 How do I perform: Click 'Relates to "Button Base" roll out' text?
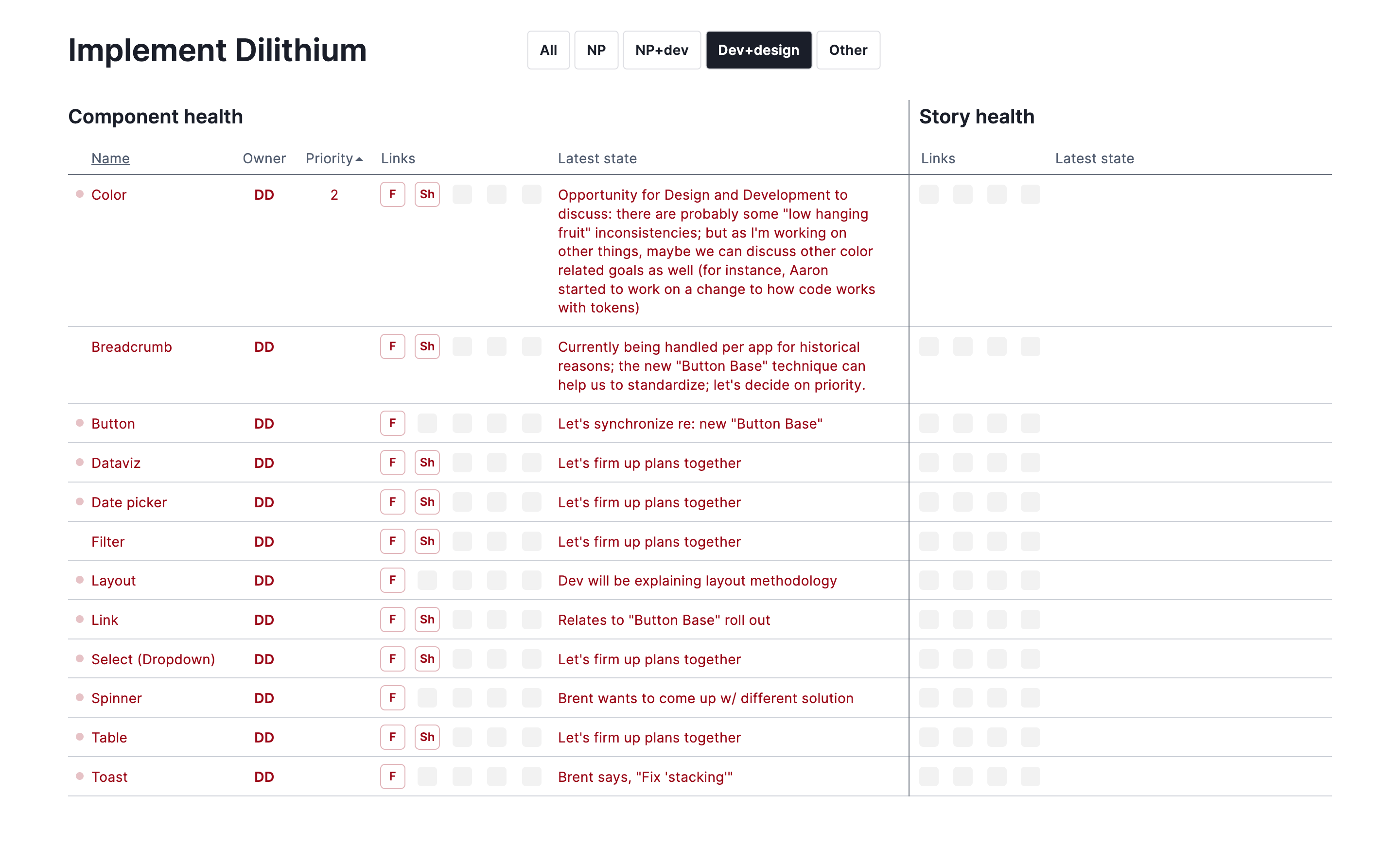[664, 621]
